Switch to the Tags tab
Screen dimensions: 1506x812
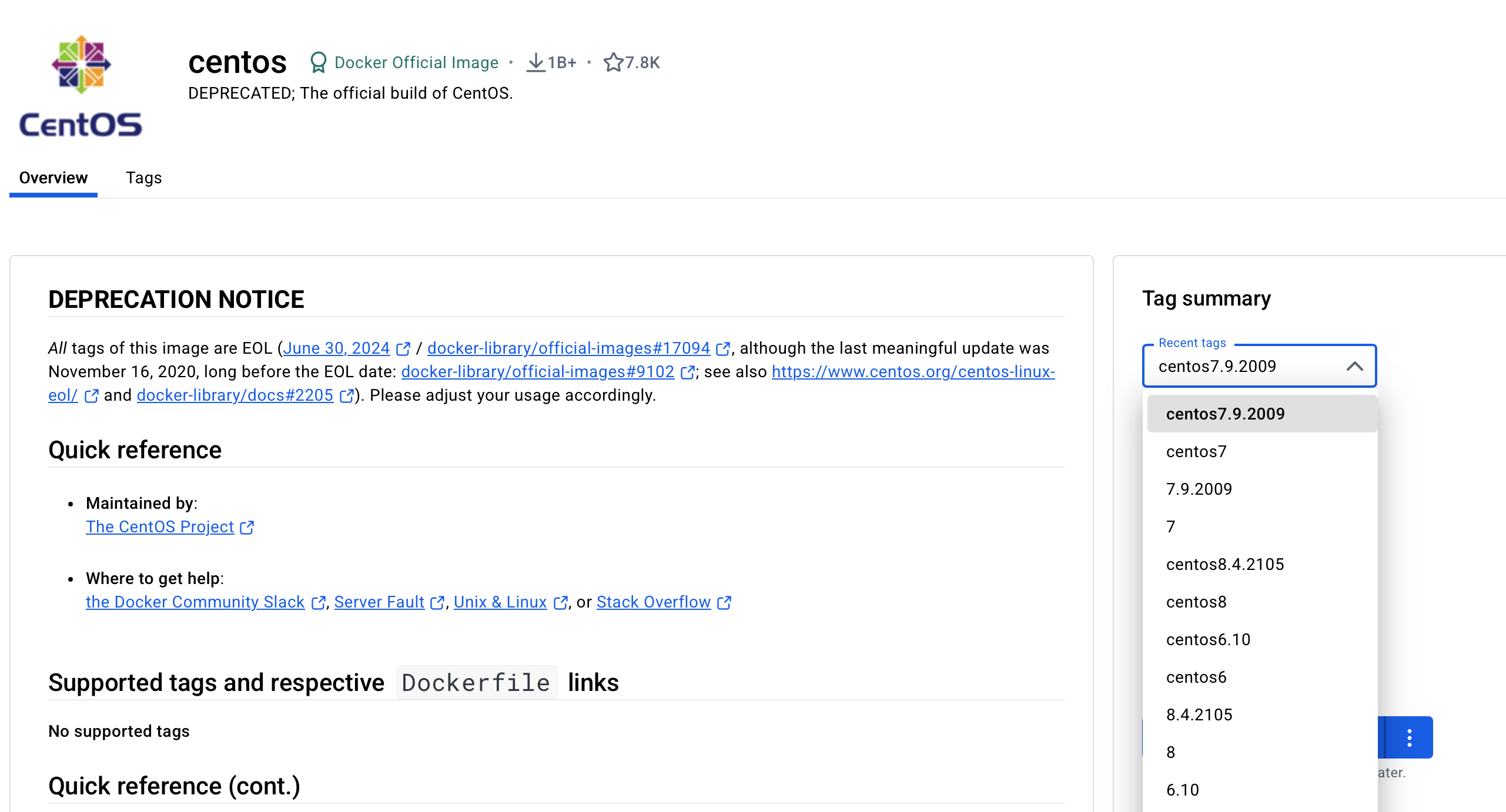coord(143,178)
